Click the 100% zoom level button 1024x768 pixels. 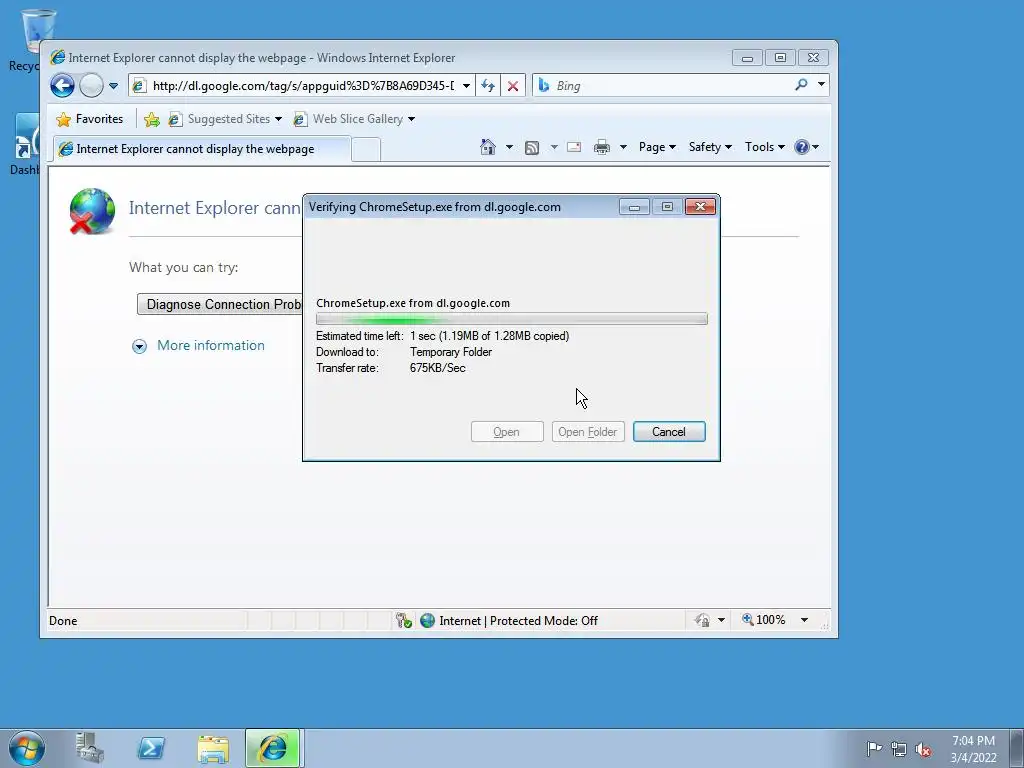(763, 620)
